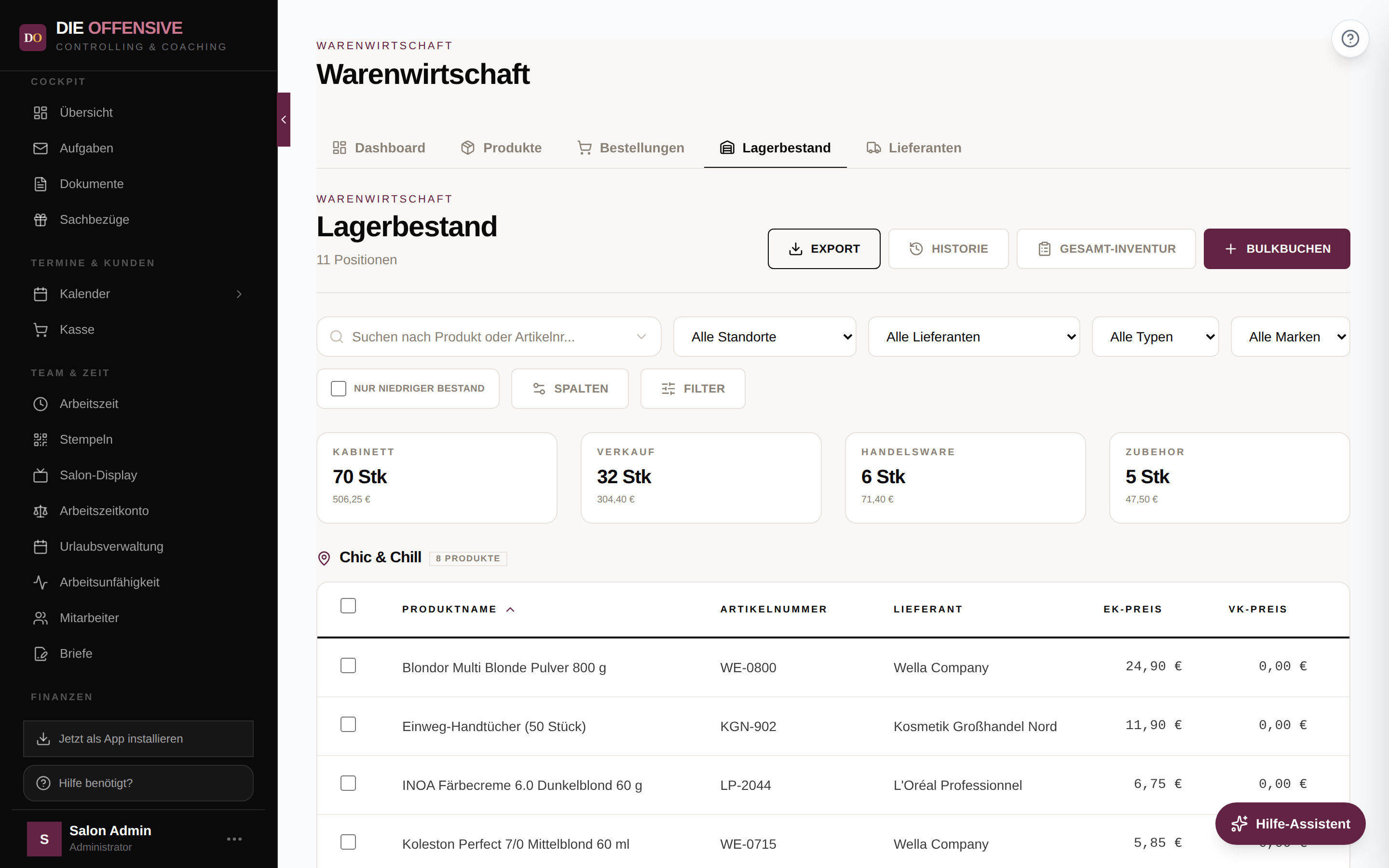Expand the Kalender submenu chevron
This screenshot has height=868, width=1389.
coord(239,294)
